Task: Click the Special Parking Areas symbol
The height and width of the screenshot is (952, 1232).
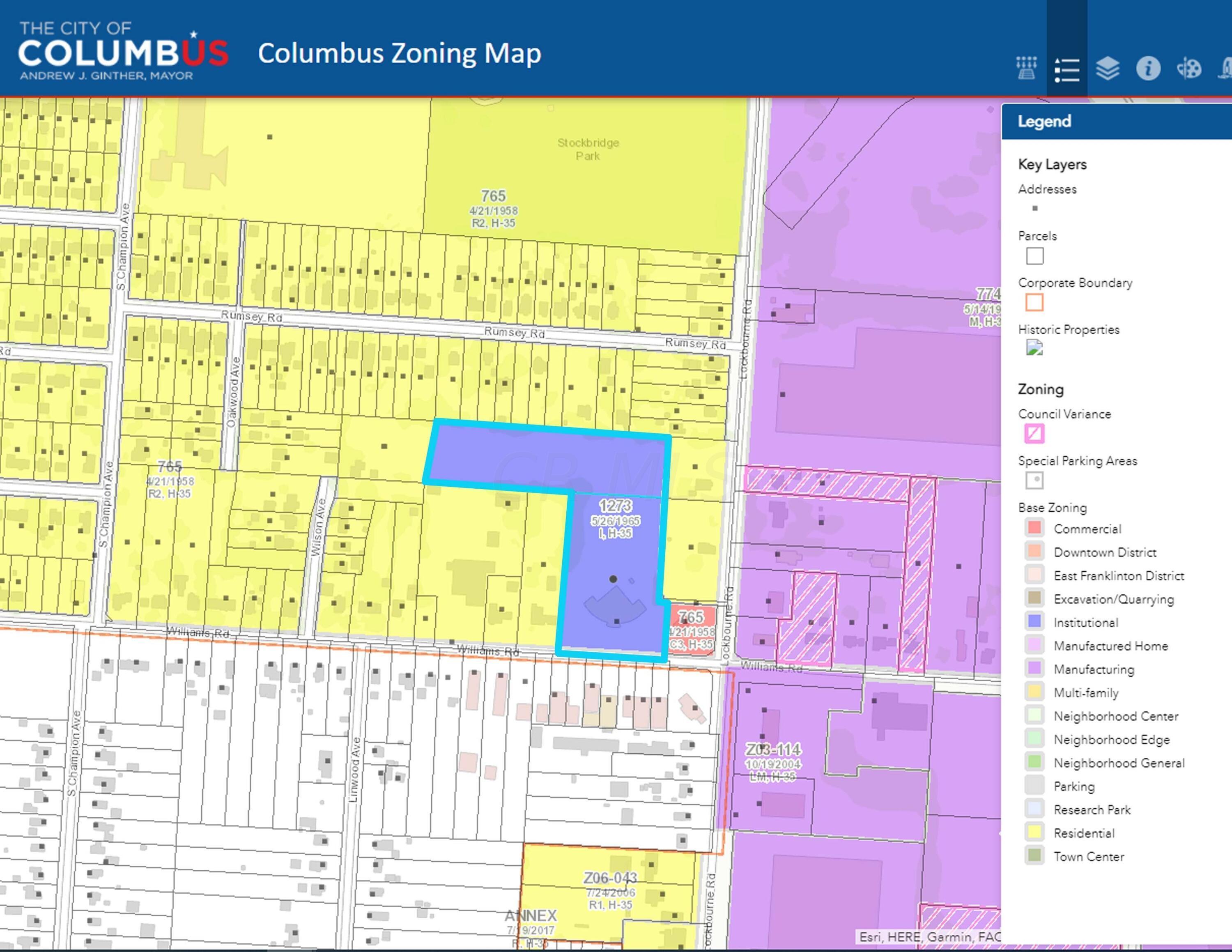Action: click(1034, 481)
